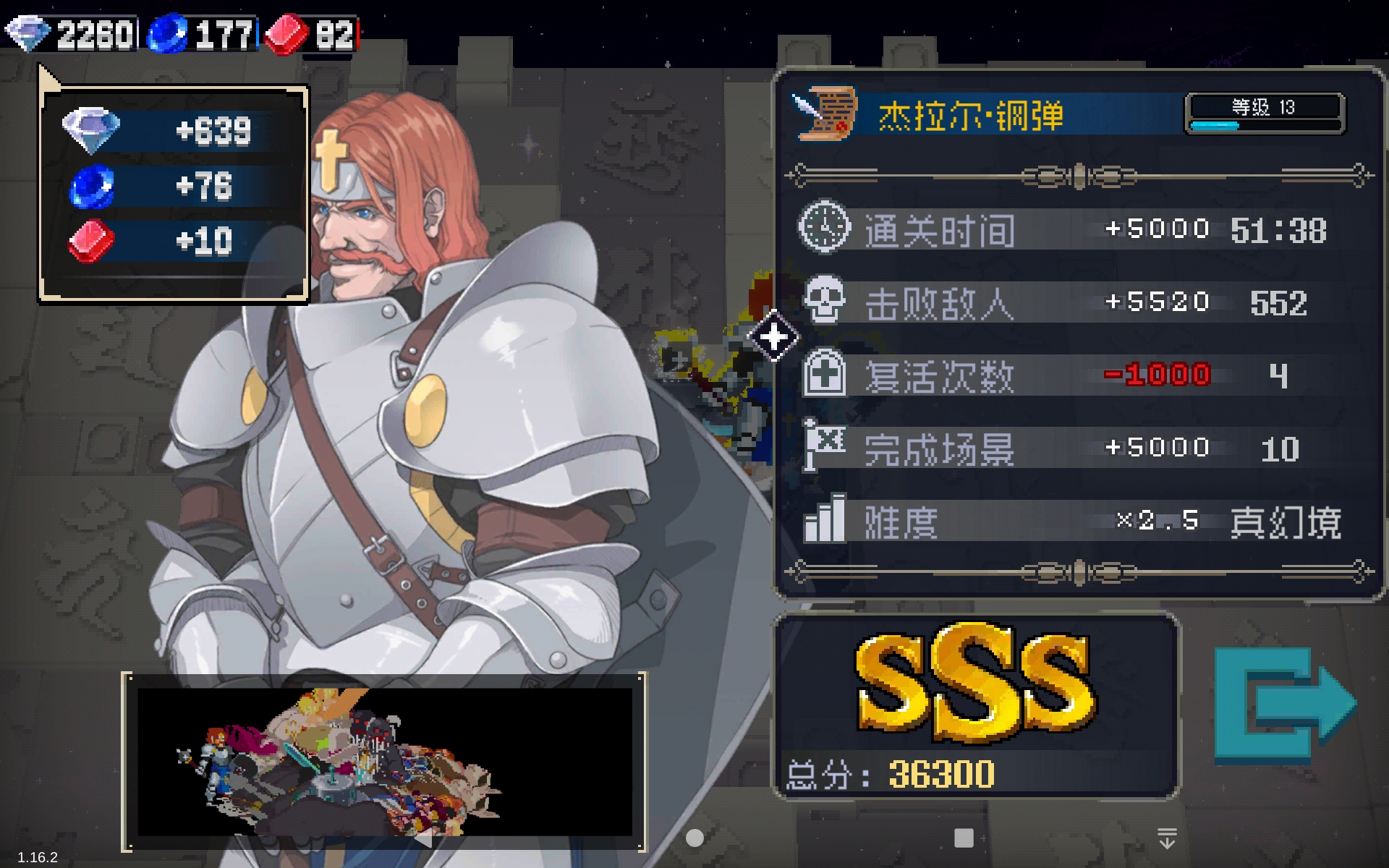Click the bar chart icon beside 难度
1389x868 pixels.
tap(824, 518)
